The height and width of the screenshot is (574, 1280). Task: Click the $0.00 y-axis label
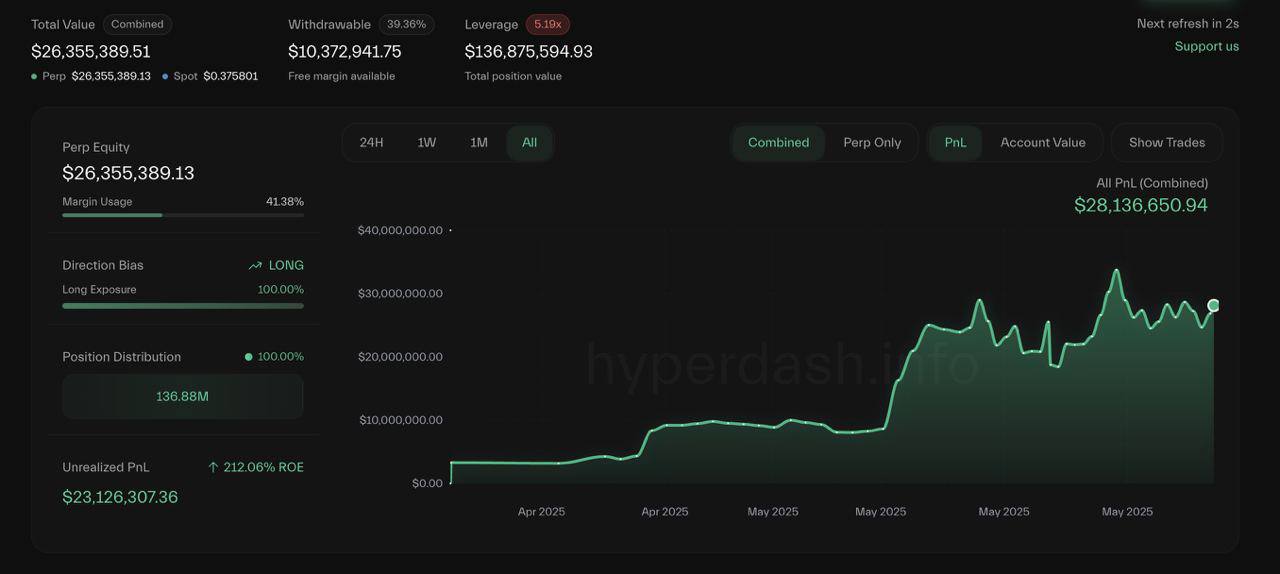pos(427,483)
